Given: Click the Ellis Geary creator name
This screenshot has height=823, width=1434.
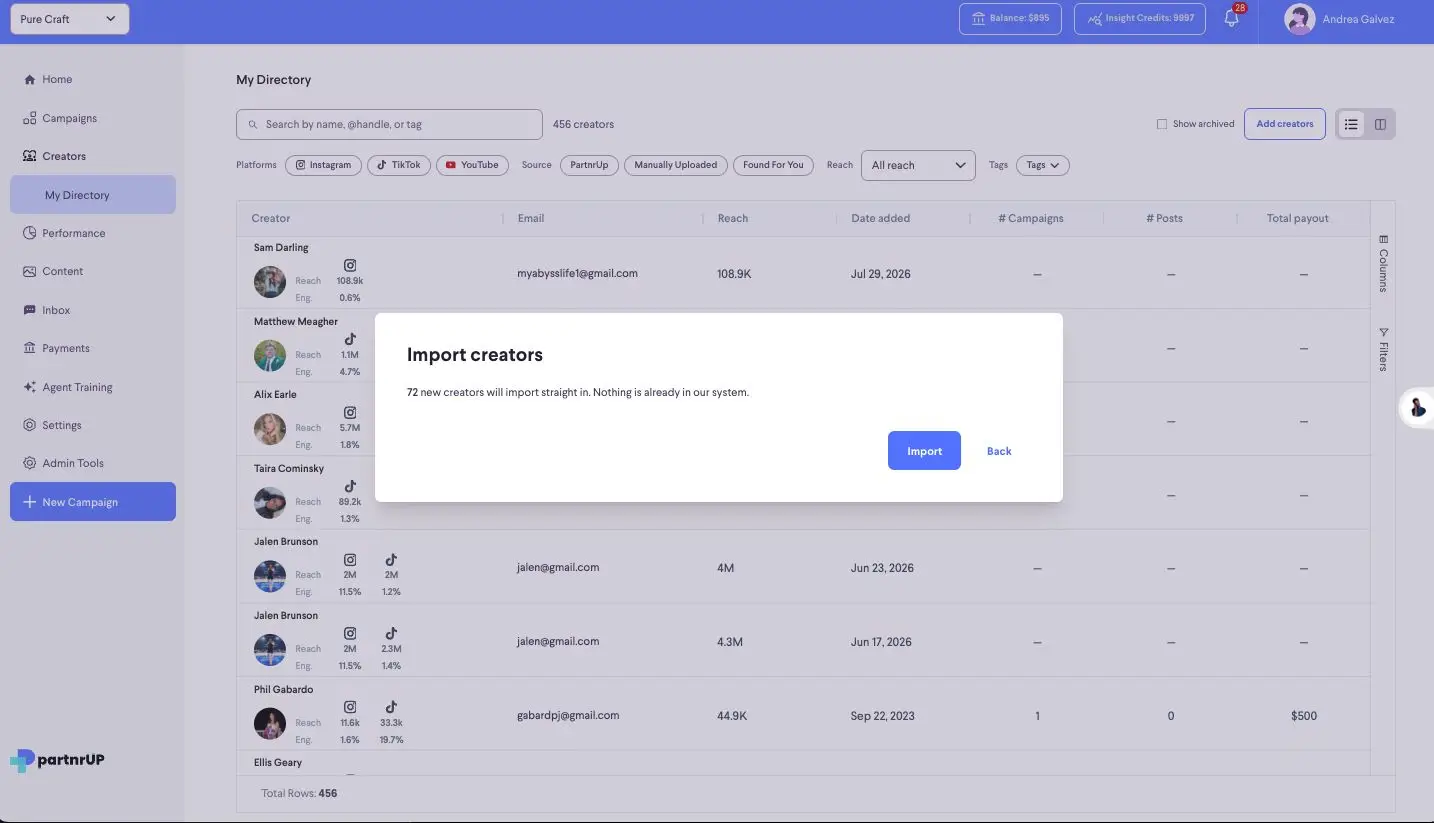Looking at the screenshot, I should (x=278, y=762).
